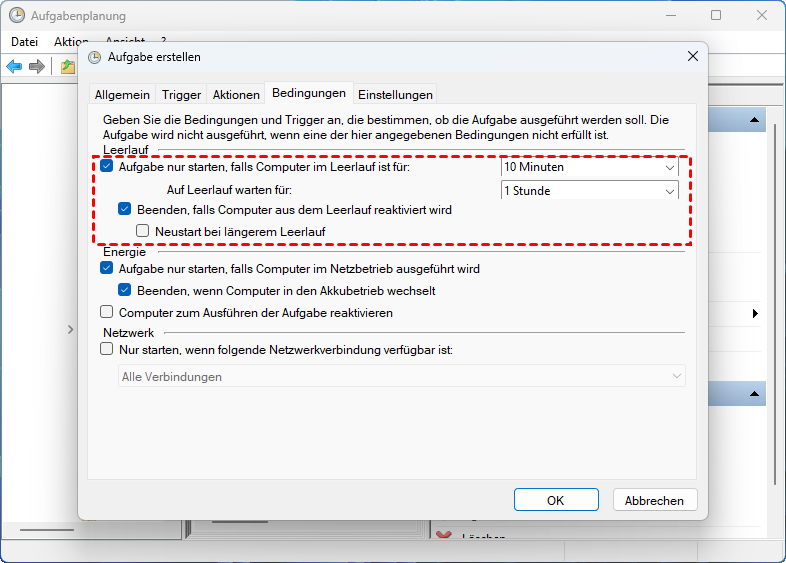Enable 'Nur starten, wenn folgende Netzwerkverbindung' checkbox
This screenshot has width=786, height=563.
coord(107,350)
